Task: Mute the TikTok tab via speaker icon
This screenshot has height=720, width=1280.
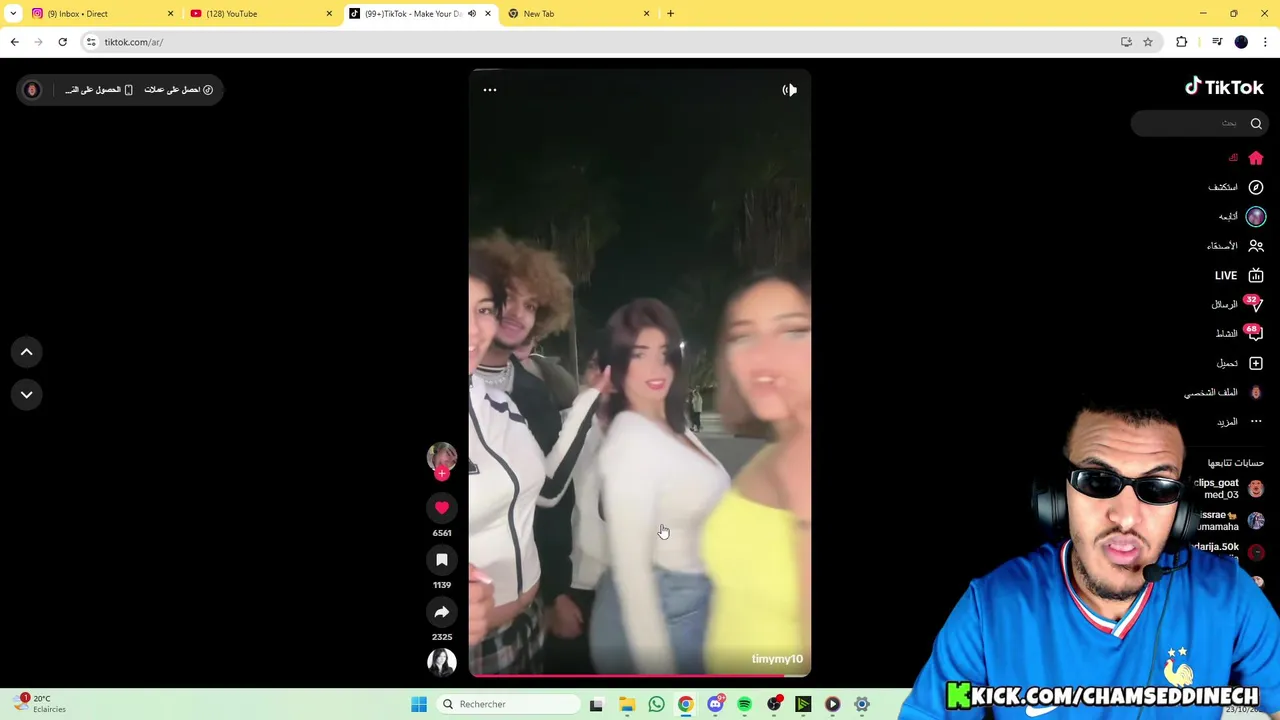Action: 472,13
